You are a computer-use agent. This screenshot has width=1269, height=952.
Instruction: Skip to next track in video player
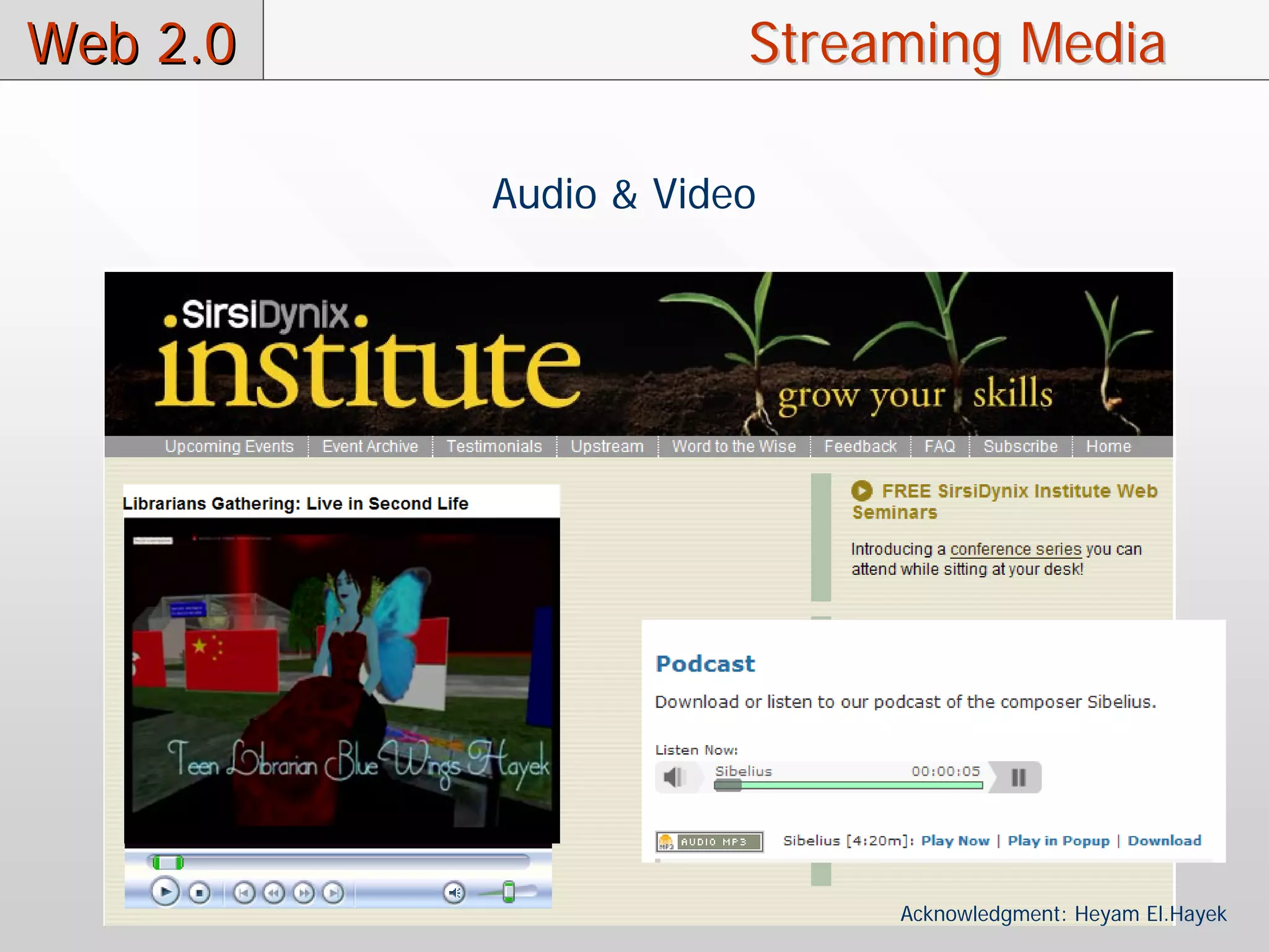(333, 893)
